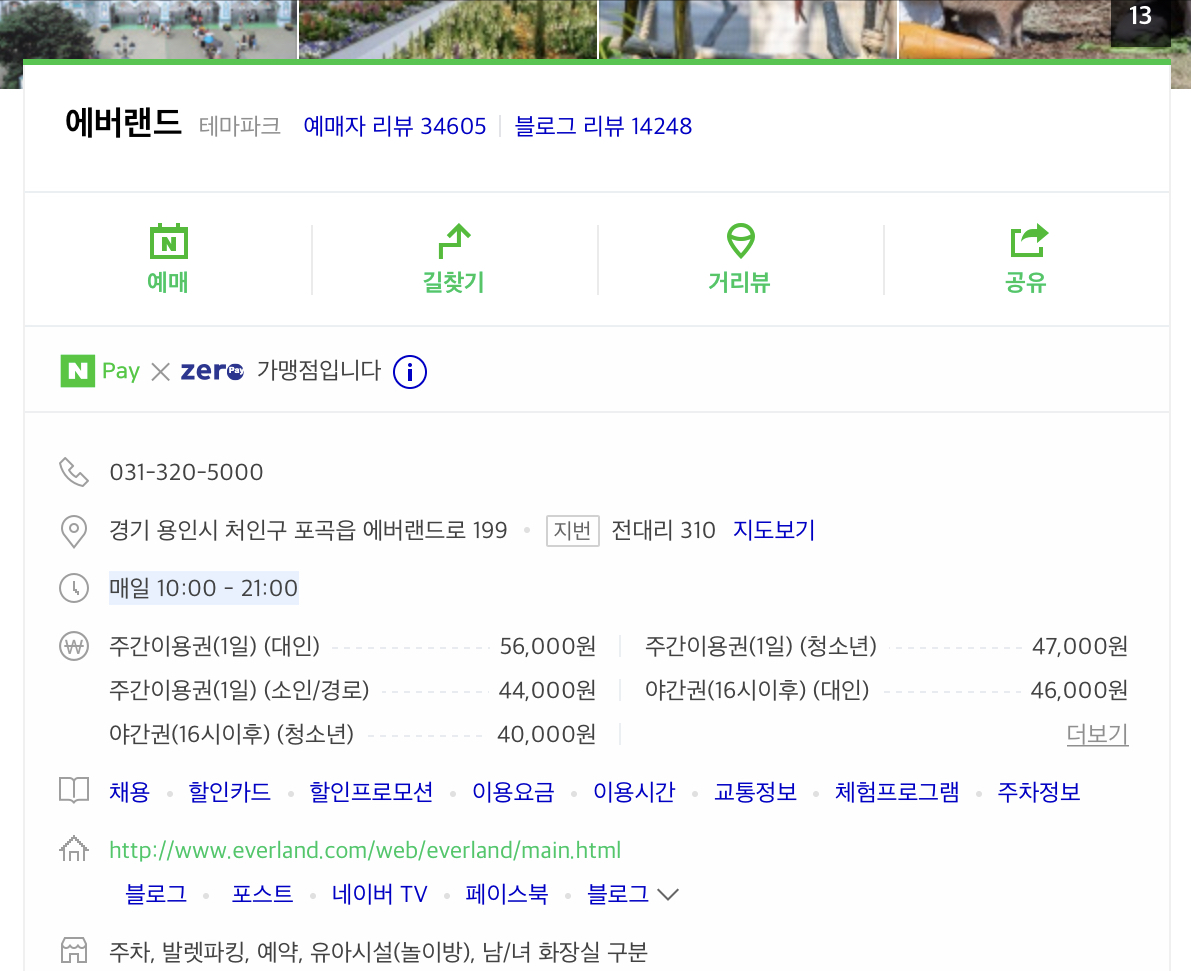Visit the everland.com homepage URL
The width and height of the screenshot is (1191, 971).
[365, 850]
